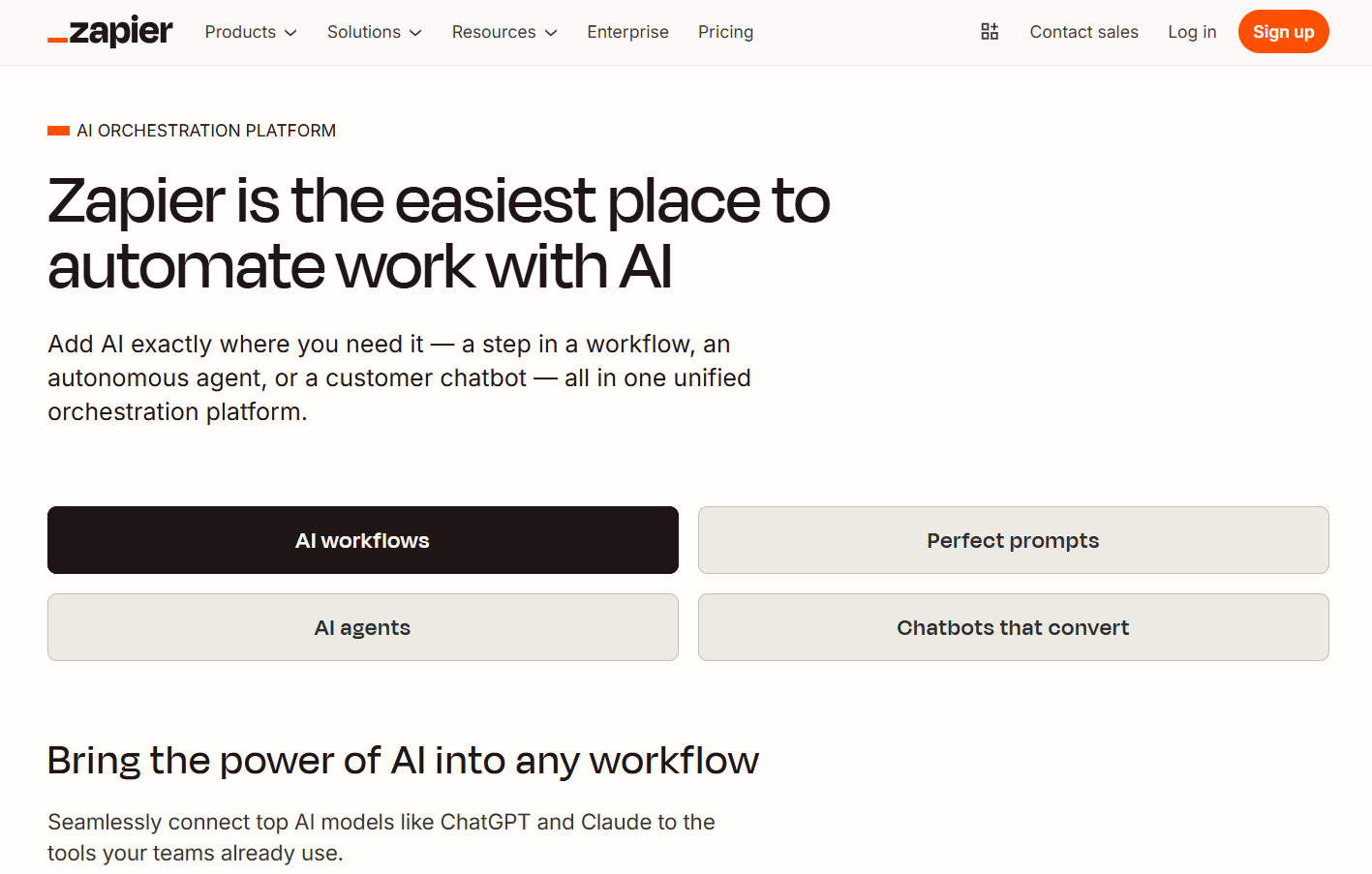
Task: Switch to the AI agents tab
Action: [363, 627]
